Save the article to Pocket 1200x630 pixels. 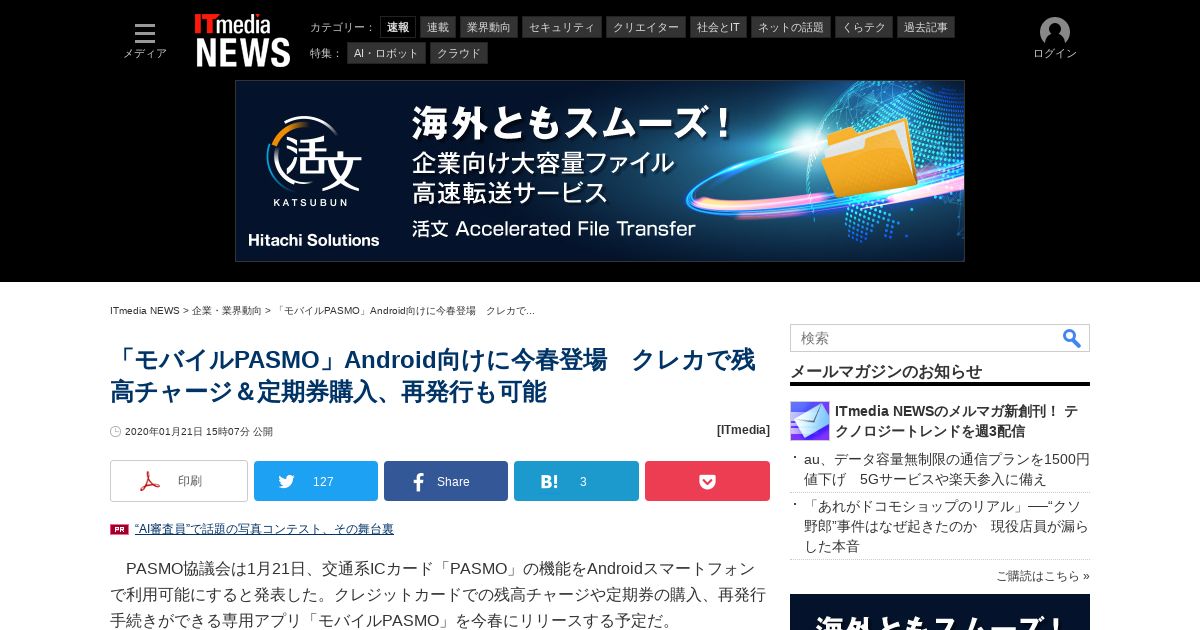tap(707, 481)
